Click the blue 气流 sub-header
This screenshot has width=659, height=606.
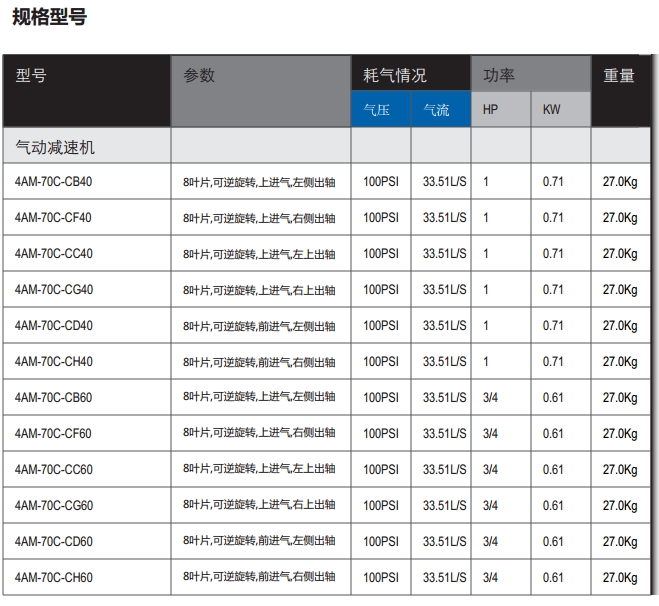(x=437, y=109)
